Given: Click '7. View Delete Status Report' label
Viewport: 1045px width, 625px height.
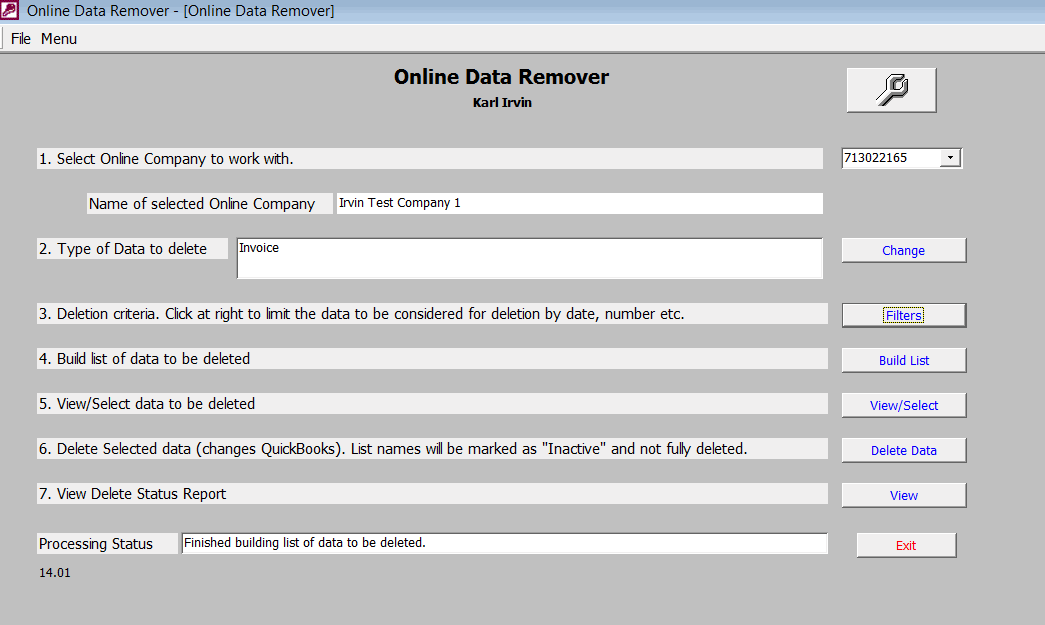Looking at the screenshot, I should click(432, 494).
